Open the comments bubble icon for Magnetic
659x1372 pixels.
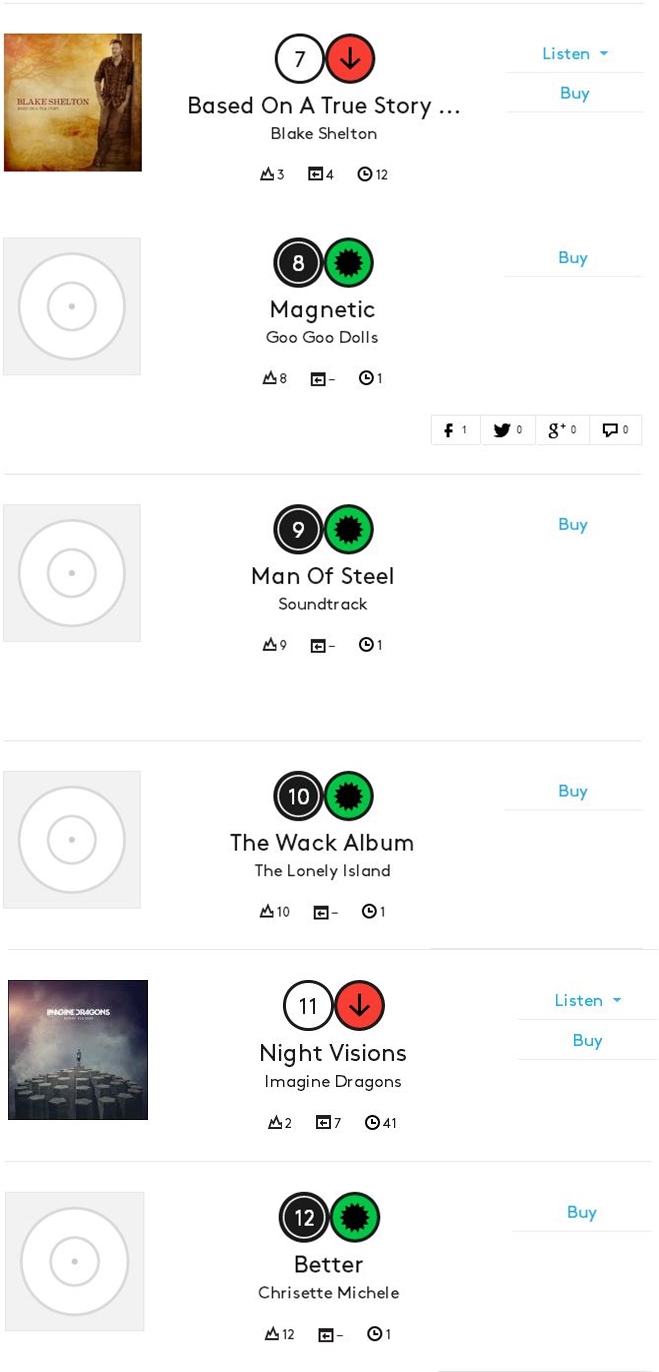point(615,430)
